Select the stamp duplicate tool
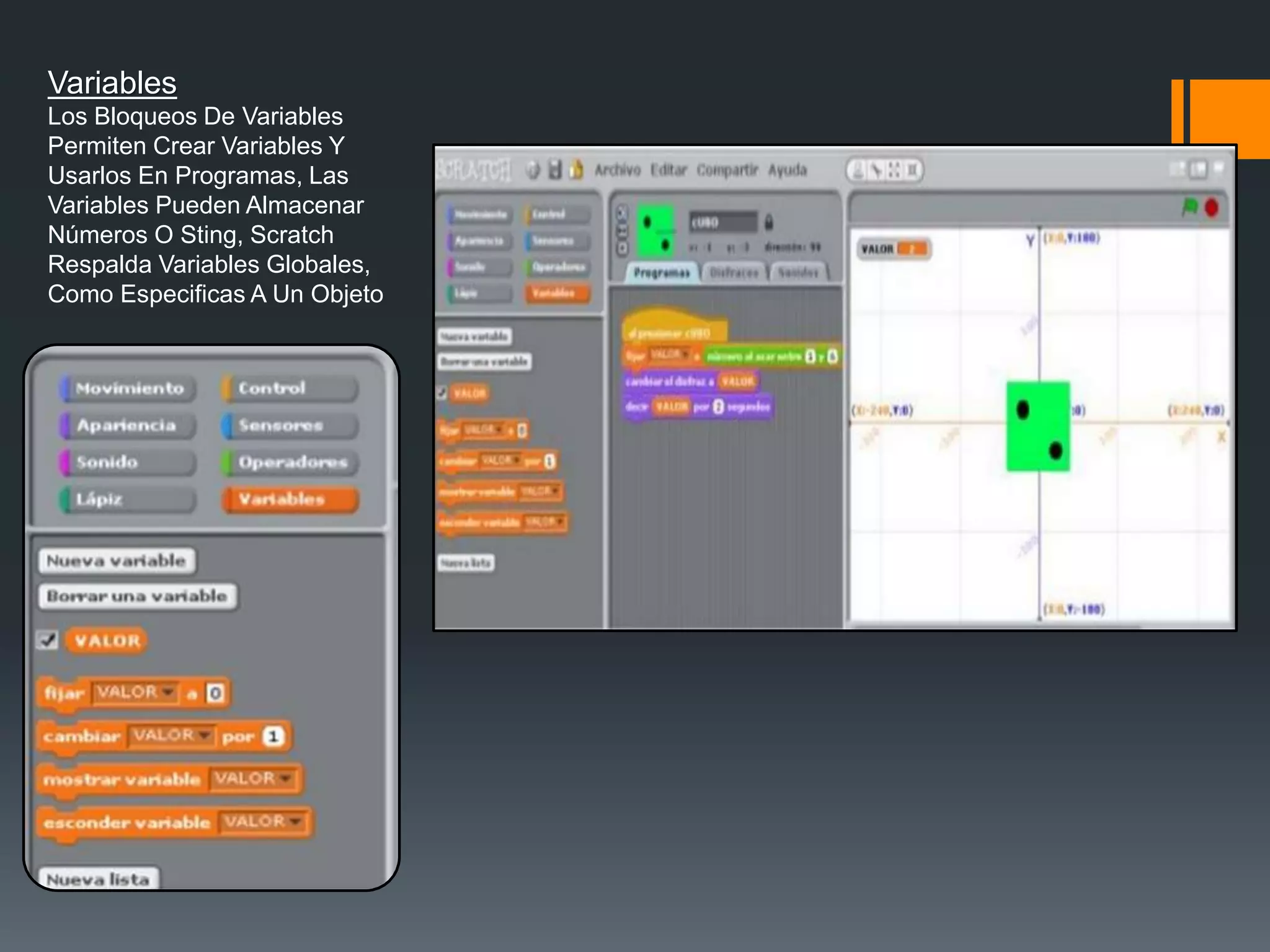 pyautogui.click(x=858, y=170)
